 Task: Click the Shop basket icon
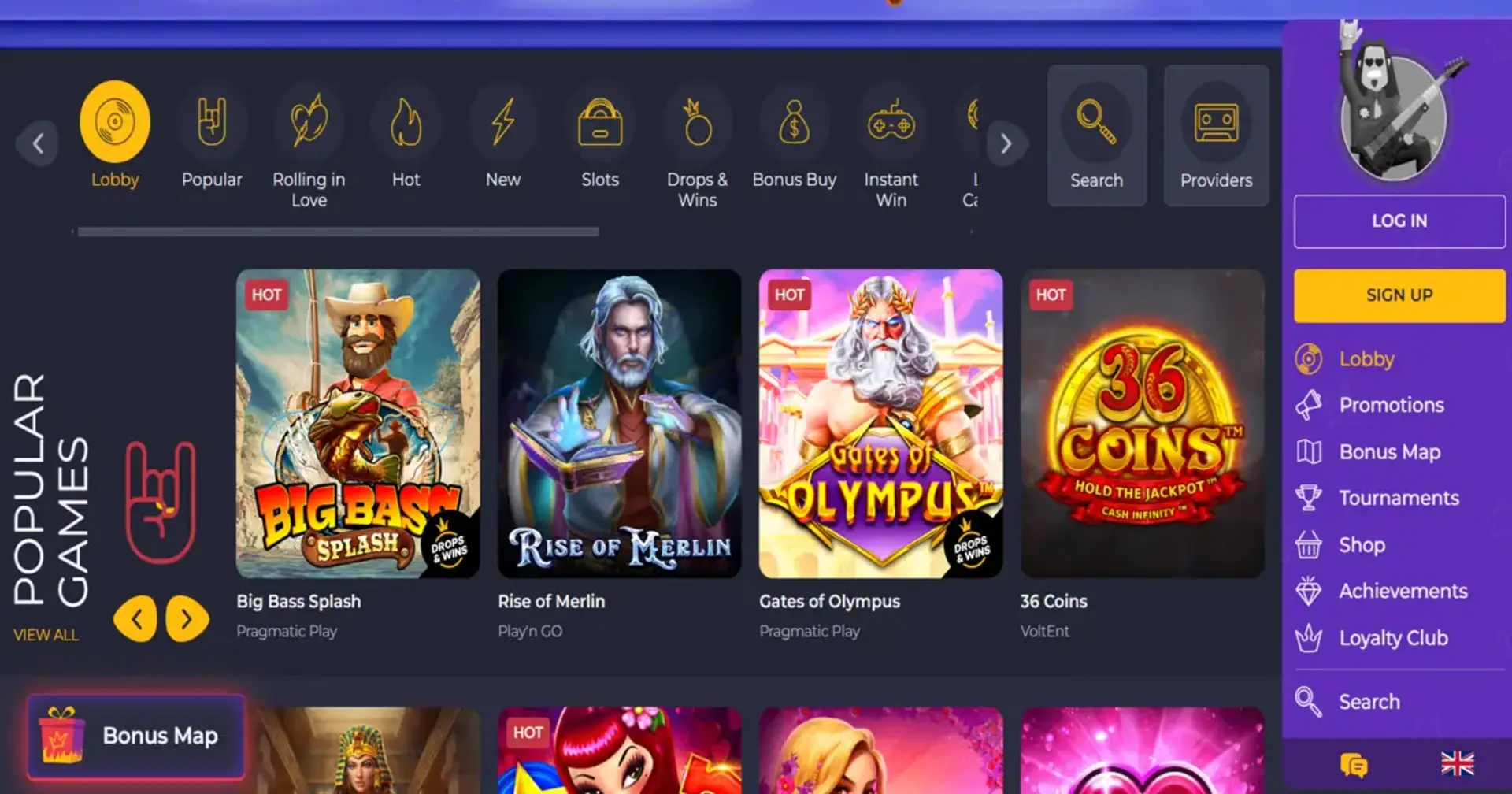1309,544
